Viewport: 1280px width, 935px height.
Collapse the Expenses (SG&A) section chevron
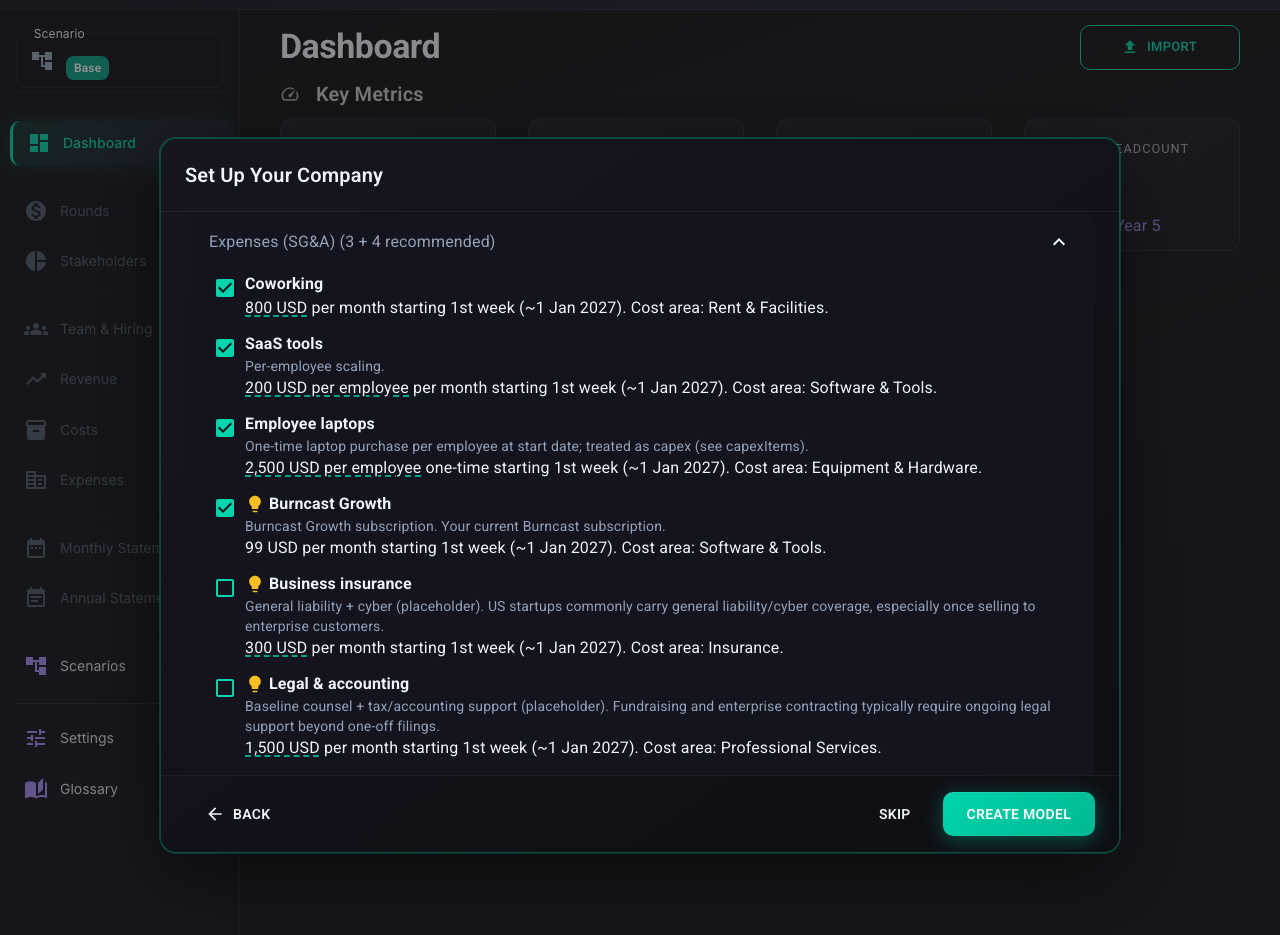tap(1059, 242)
